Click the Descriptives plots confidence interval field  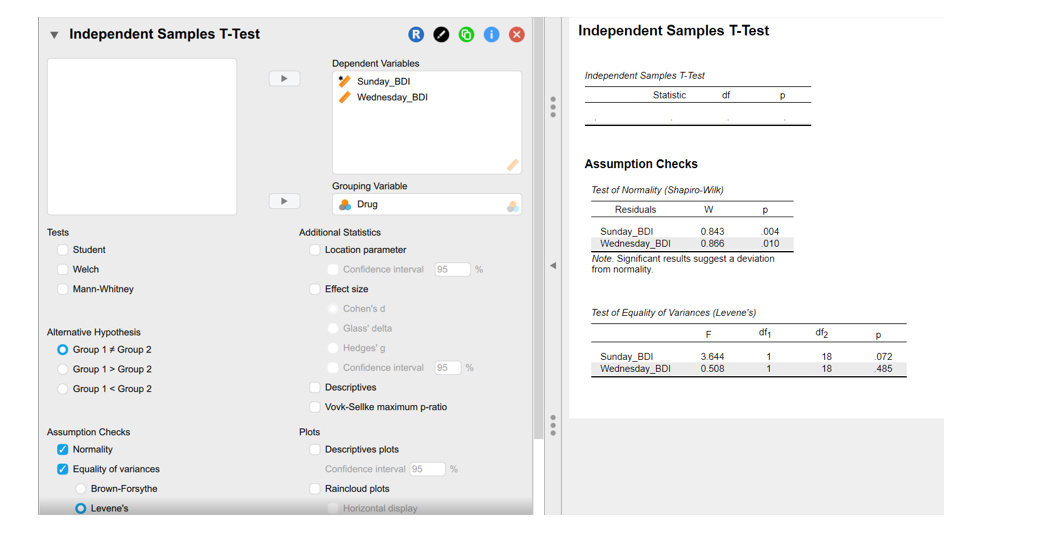[x=427, y=469]
